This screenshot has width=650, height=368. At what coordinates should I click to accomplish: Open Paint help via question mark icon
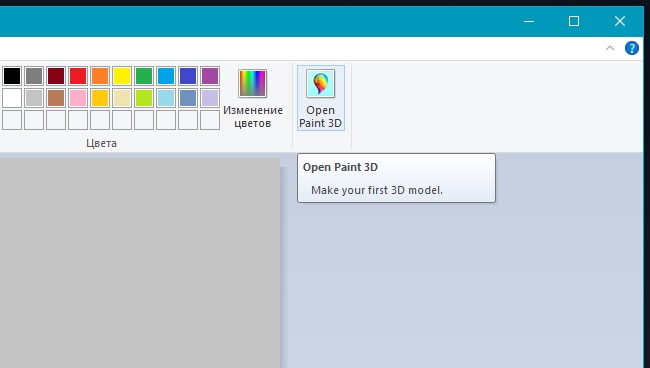tap(631, 48)
